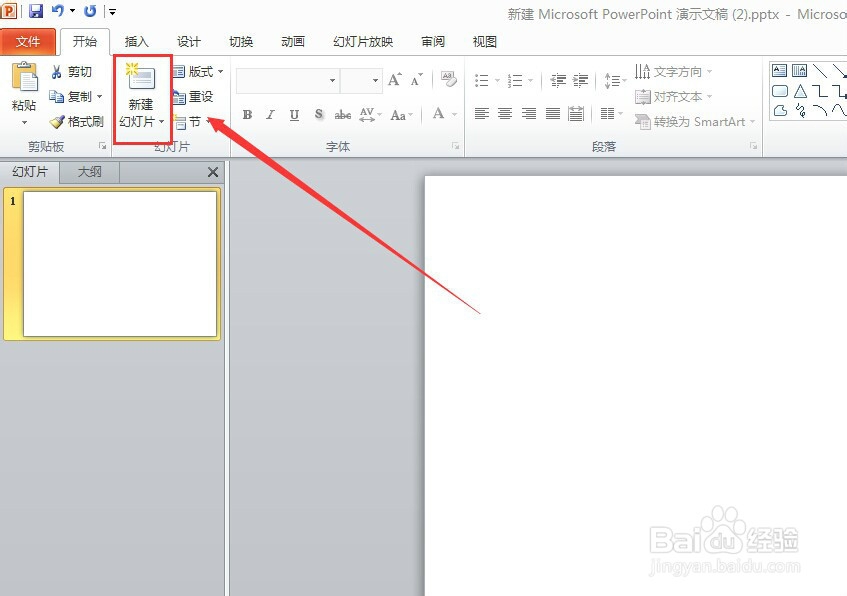Undo the last action
This screenshot has height=596, width=847.
point(58,11)
